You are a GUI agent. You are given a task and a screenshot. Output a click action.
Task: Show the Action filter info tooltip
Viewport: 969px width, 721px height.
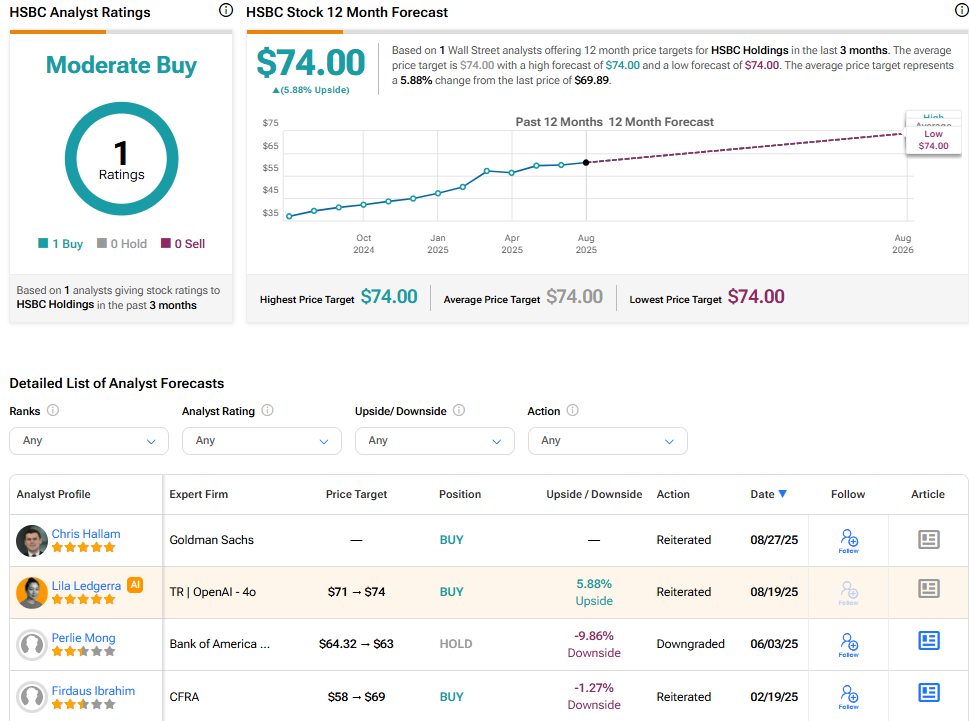(573, 410)
